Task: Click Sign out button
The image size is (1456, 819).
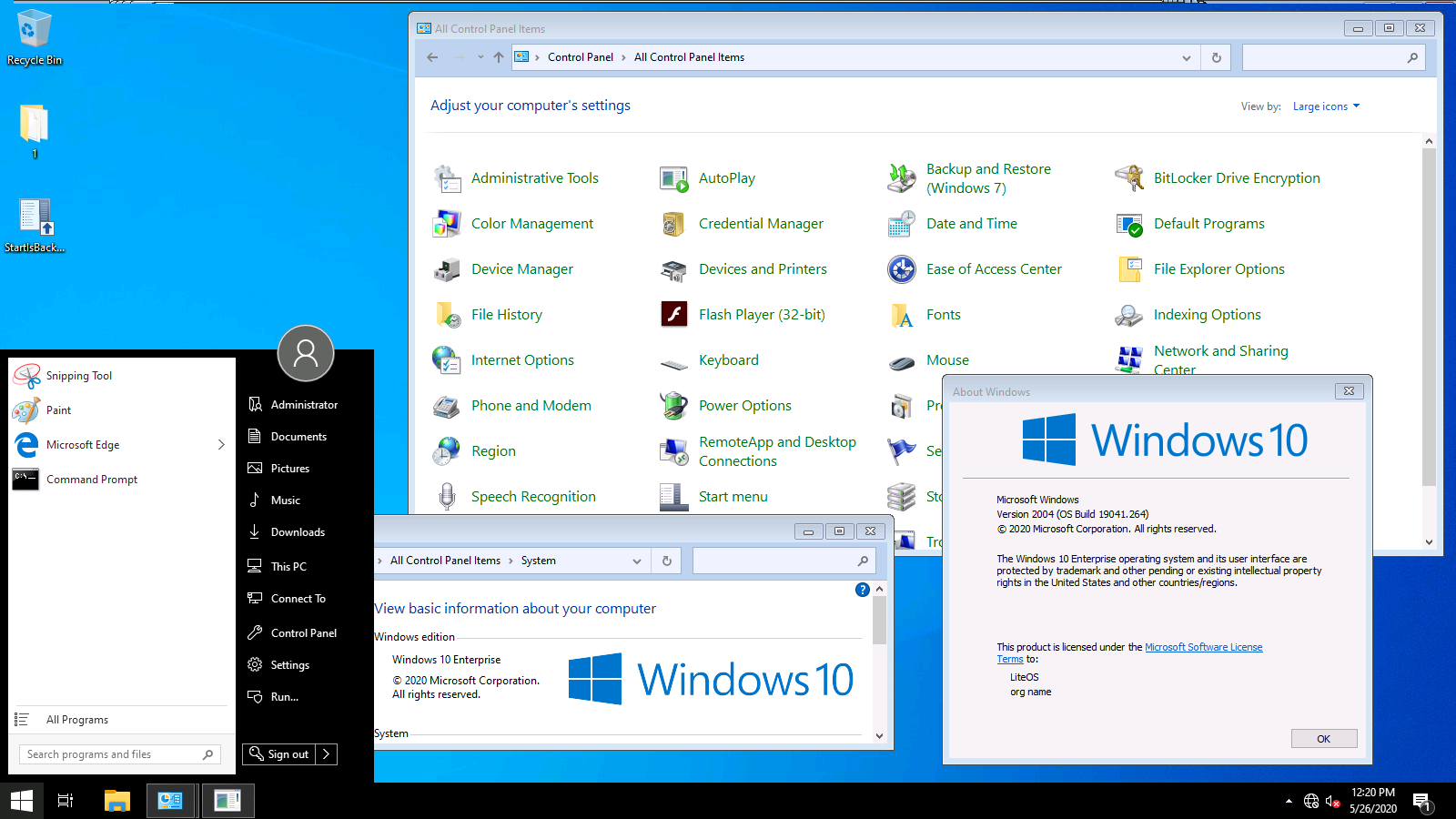Action: 279,754
